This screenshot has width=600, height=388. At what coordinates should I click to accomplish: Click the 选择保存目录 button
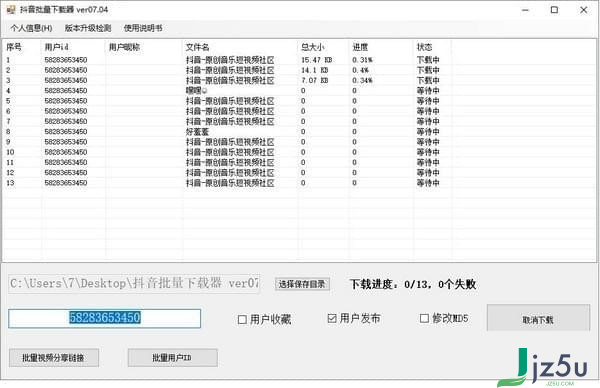302,284
